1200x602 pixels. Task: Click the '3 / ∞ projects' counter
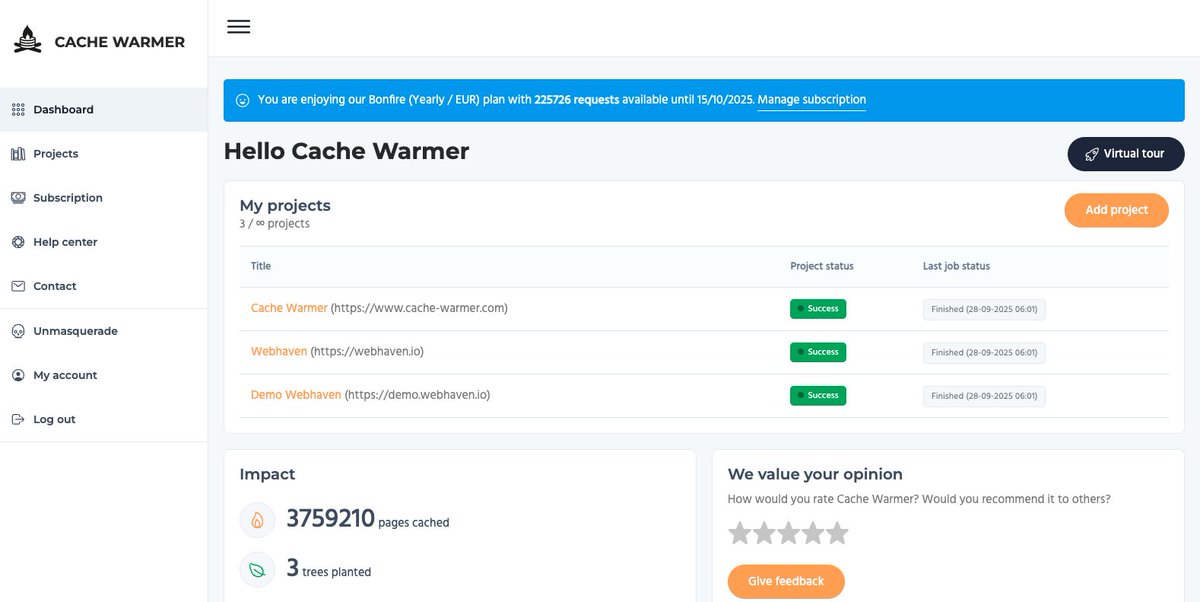[275, 224]
